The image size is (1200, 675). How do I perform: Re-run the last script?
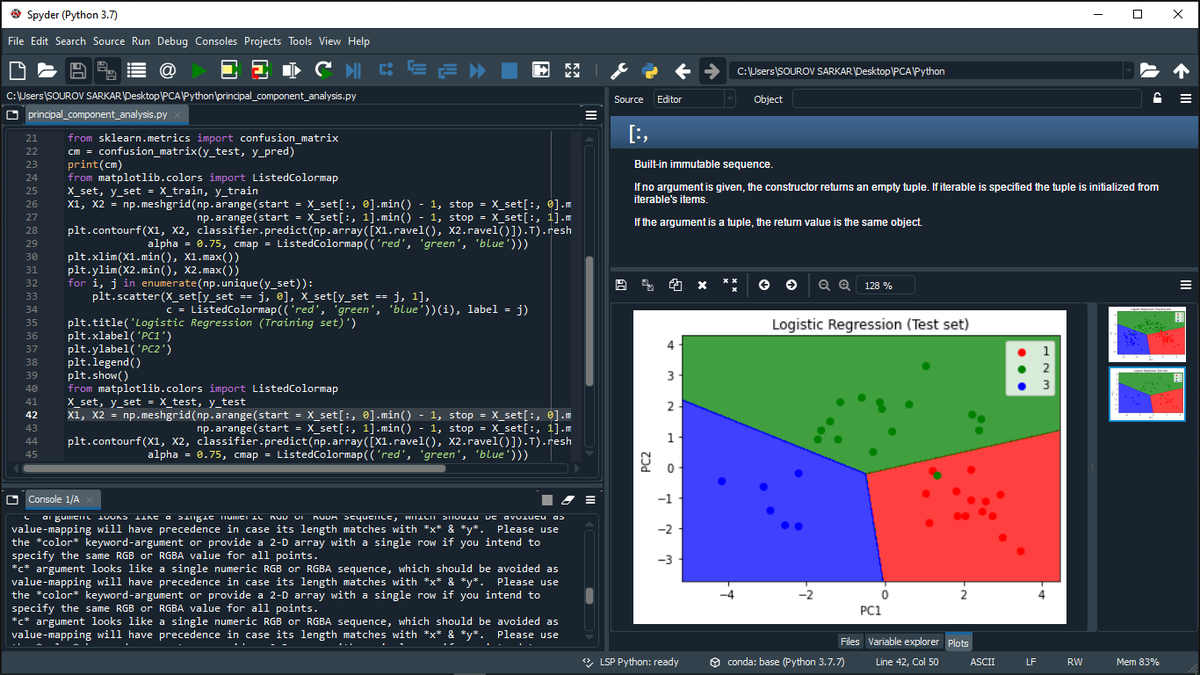322,71
